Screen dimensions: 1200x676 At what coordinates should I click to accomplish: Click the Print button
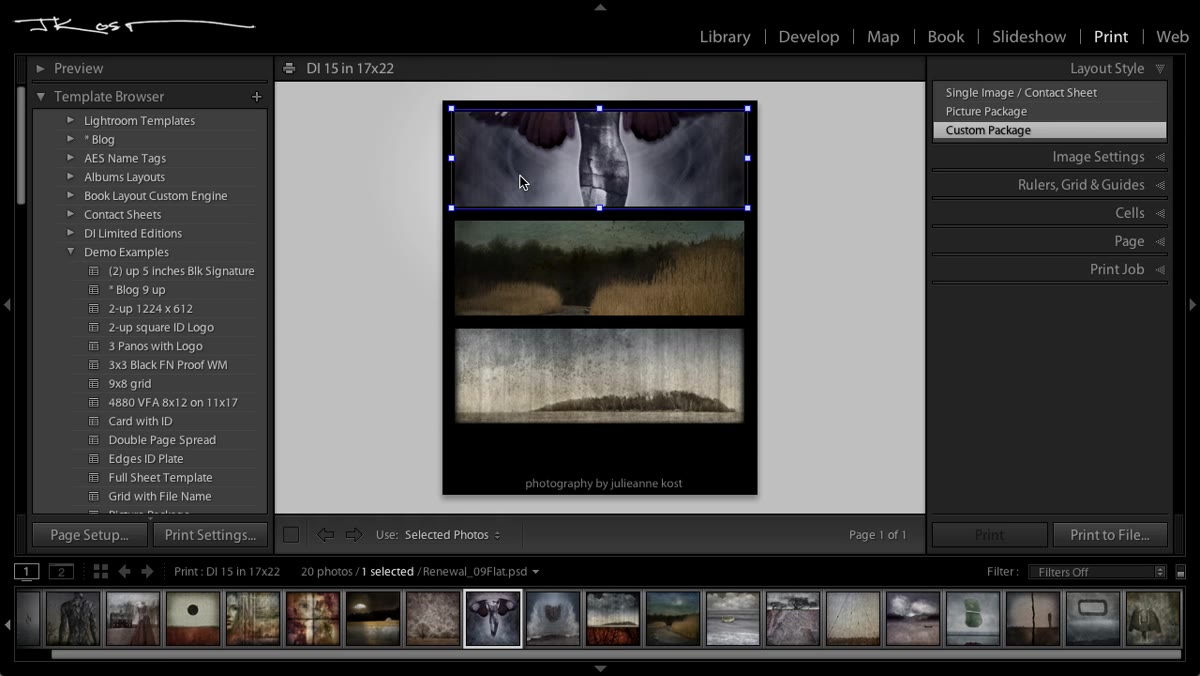(989, 535)
